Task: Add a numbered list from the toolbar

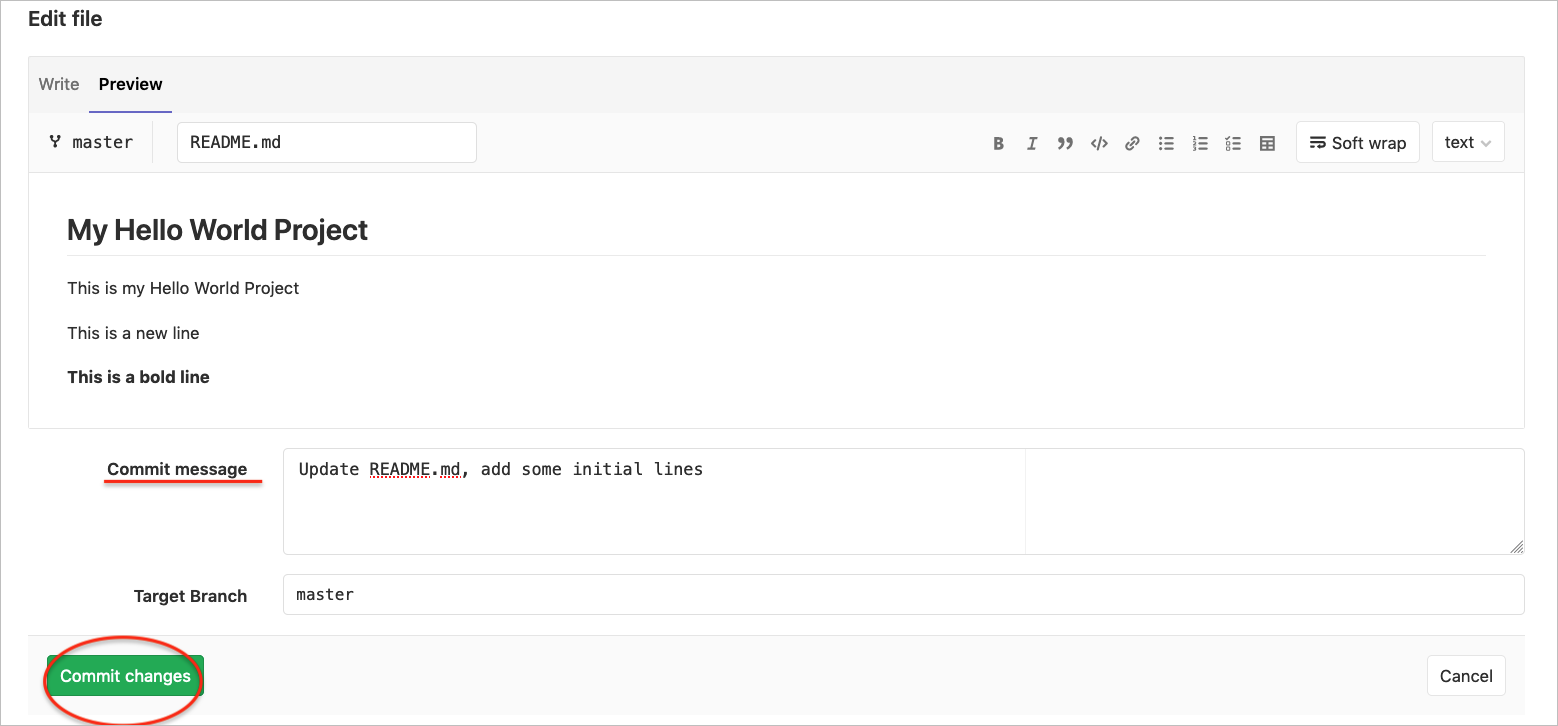Action: (x=1200, y=143)
